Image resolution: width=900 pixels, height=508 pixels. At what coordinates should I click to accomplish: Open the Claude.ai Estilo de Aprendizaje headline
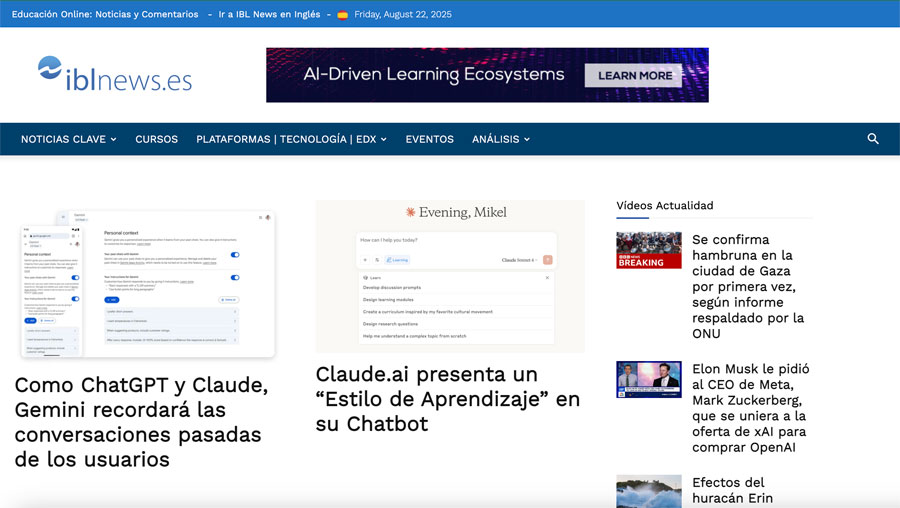click(x=448, y=399)
